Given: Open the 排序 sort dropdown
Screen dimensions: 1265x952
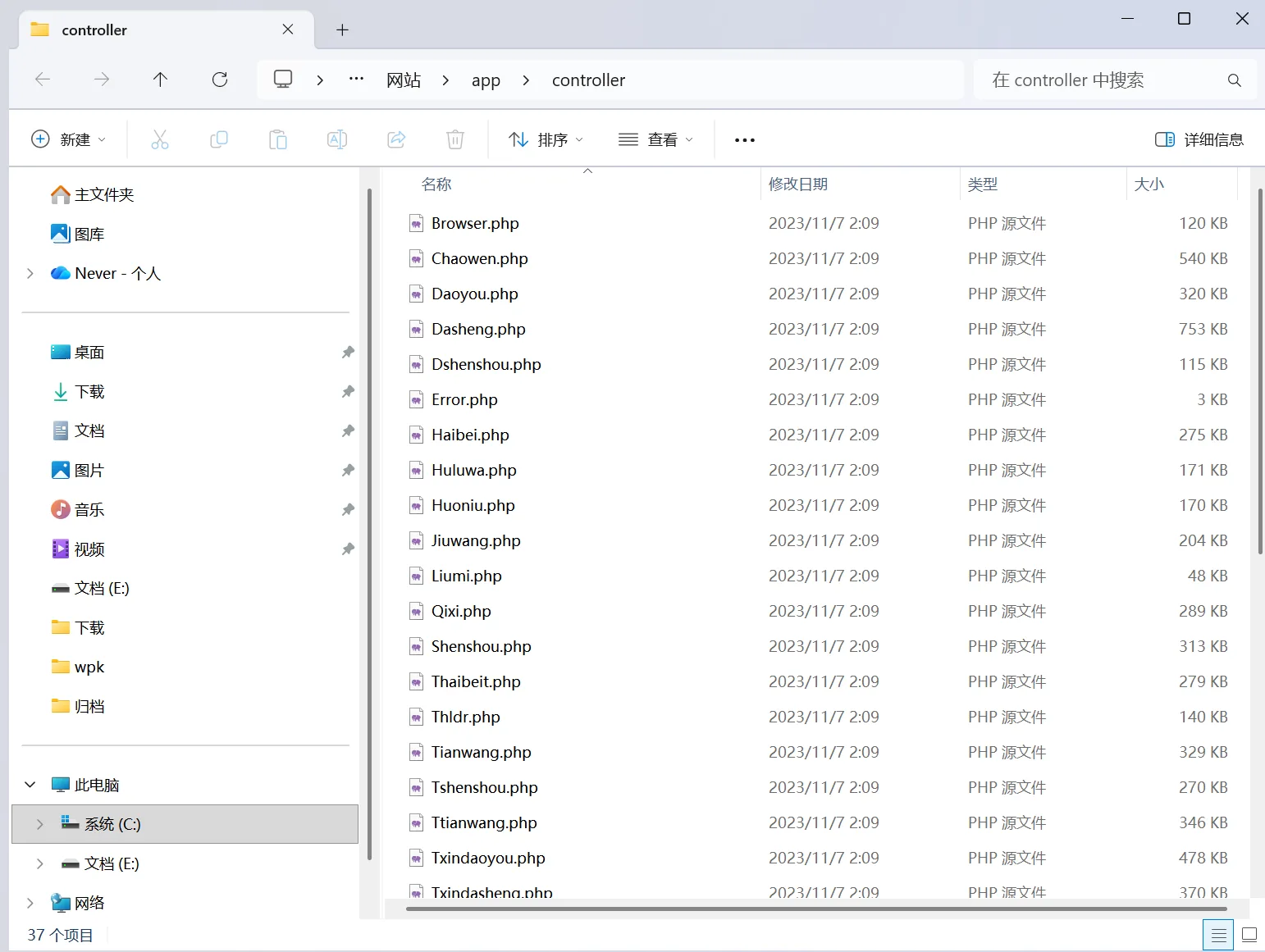Looking at the screenshot, I should [546, 139].
